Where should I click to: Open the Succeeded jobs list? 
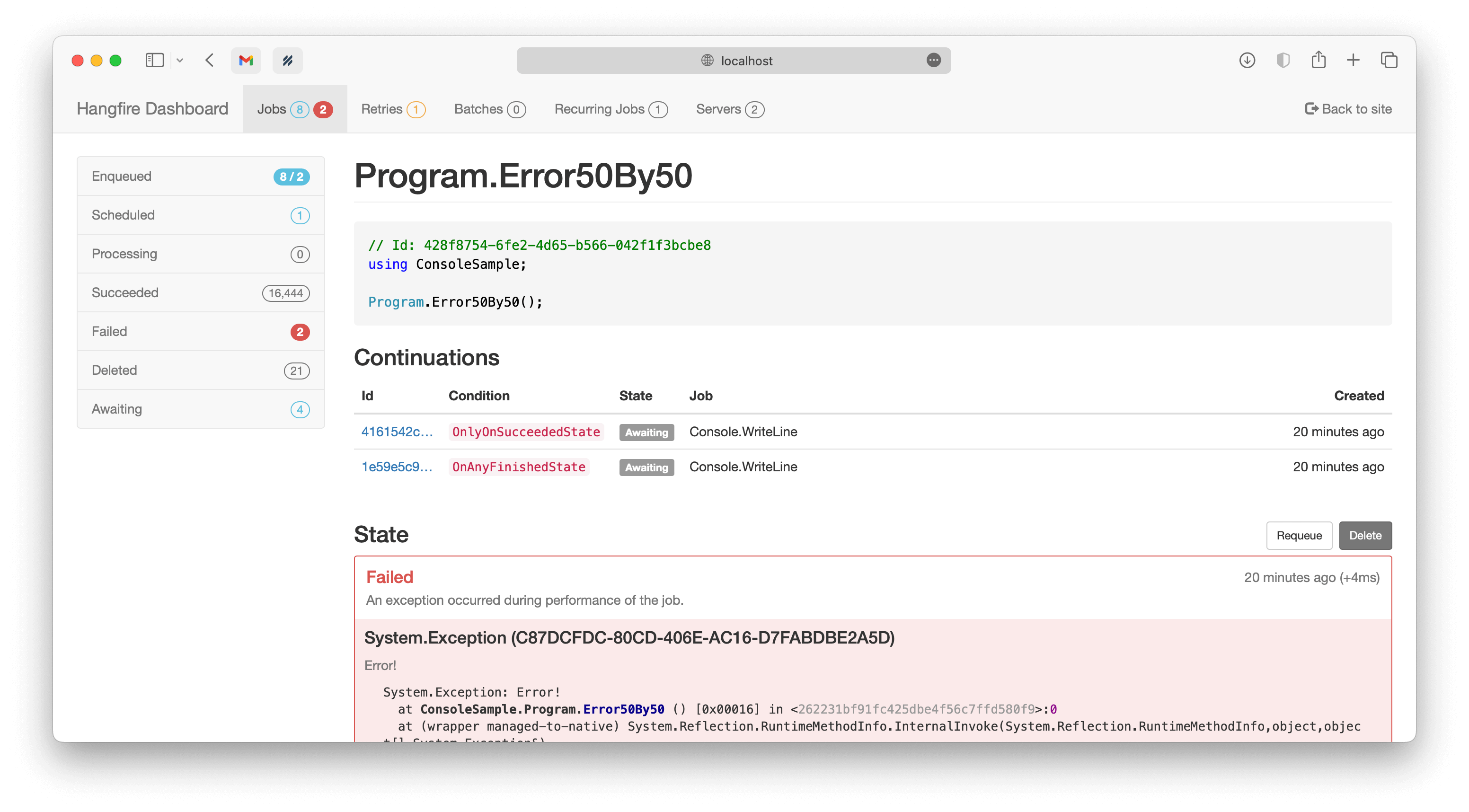[201, 292]
